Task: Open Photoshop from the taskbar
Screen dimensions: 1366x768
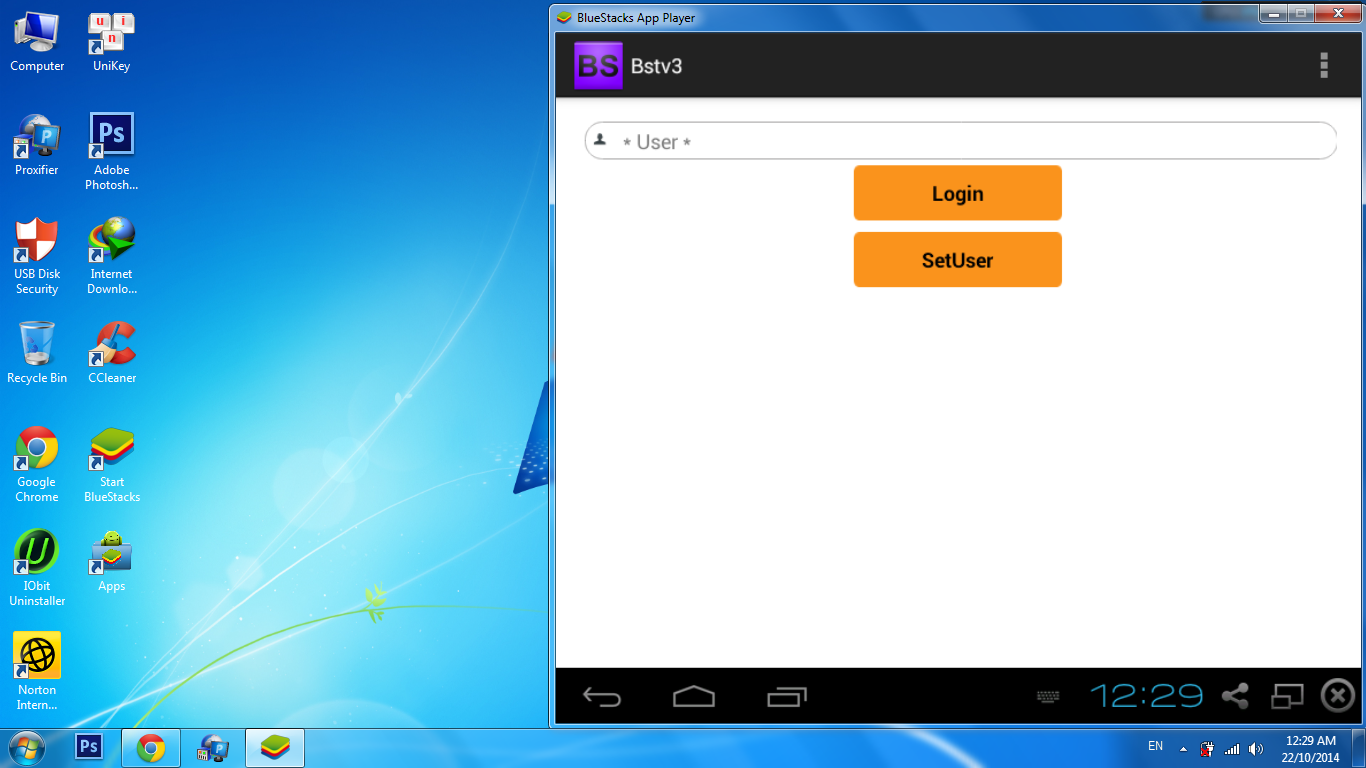Action: (x=89, y=747)
